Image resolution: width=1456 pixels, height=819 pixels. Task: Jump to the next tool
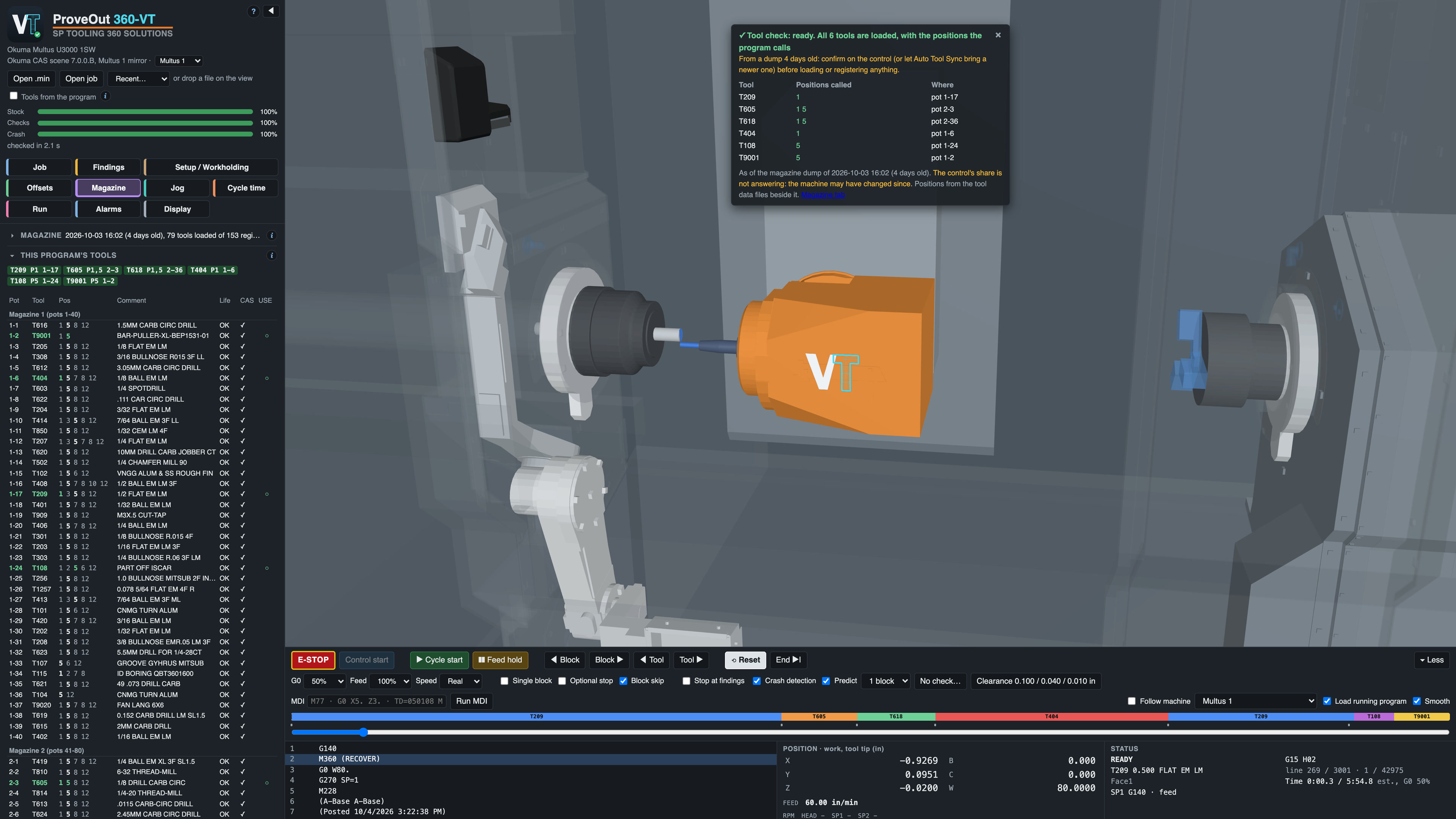pyautogui.click(x=691, y=660)
